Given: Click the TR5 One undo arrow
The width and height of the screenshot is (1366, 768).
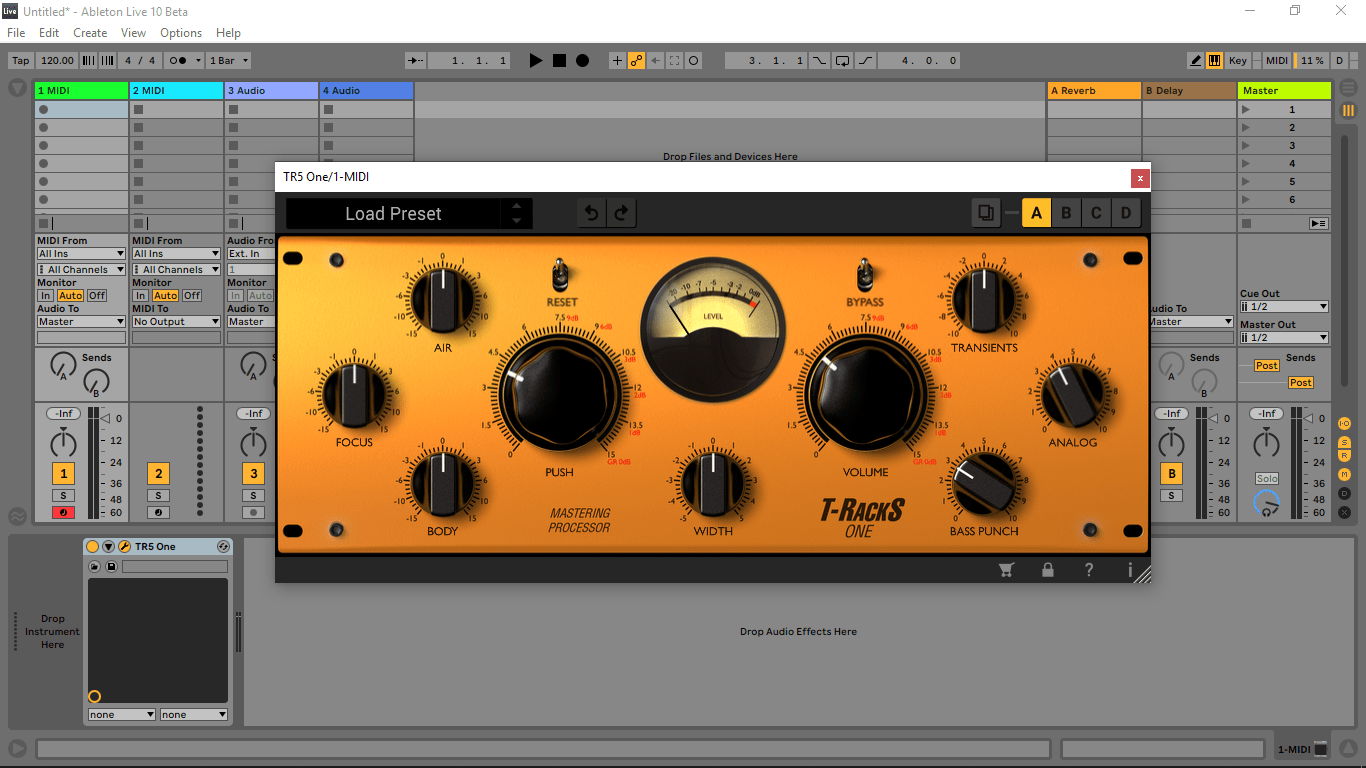Looking at the screenshot, I should click(x=591, y=213).
